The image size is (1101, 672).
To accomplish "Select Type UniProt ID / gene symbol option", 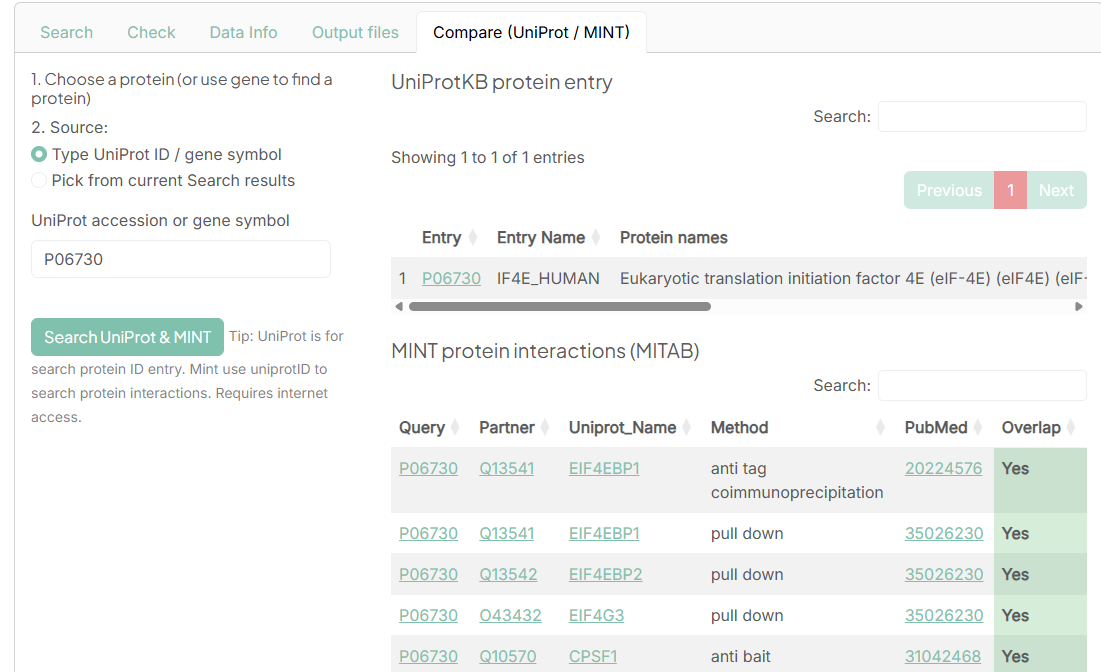I will tap(38, 155).
